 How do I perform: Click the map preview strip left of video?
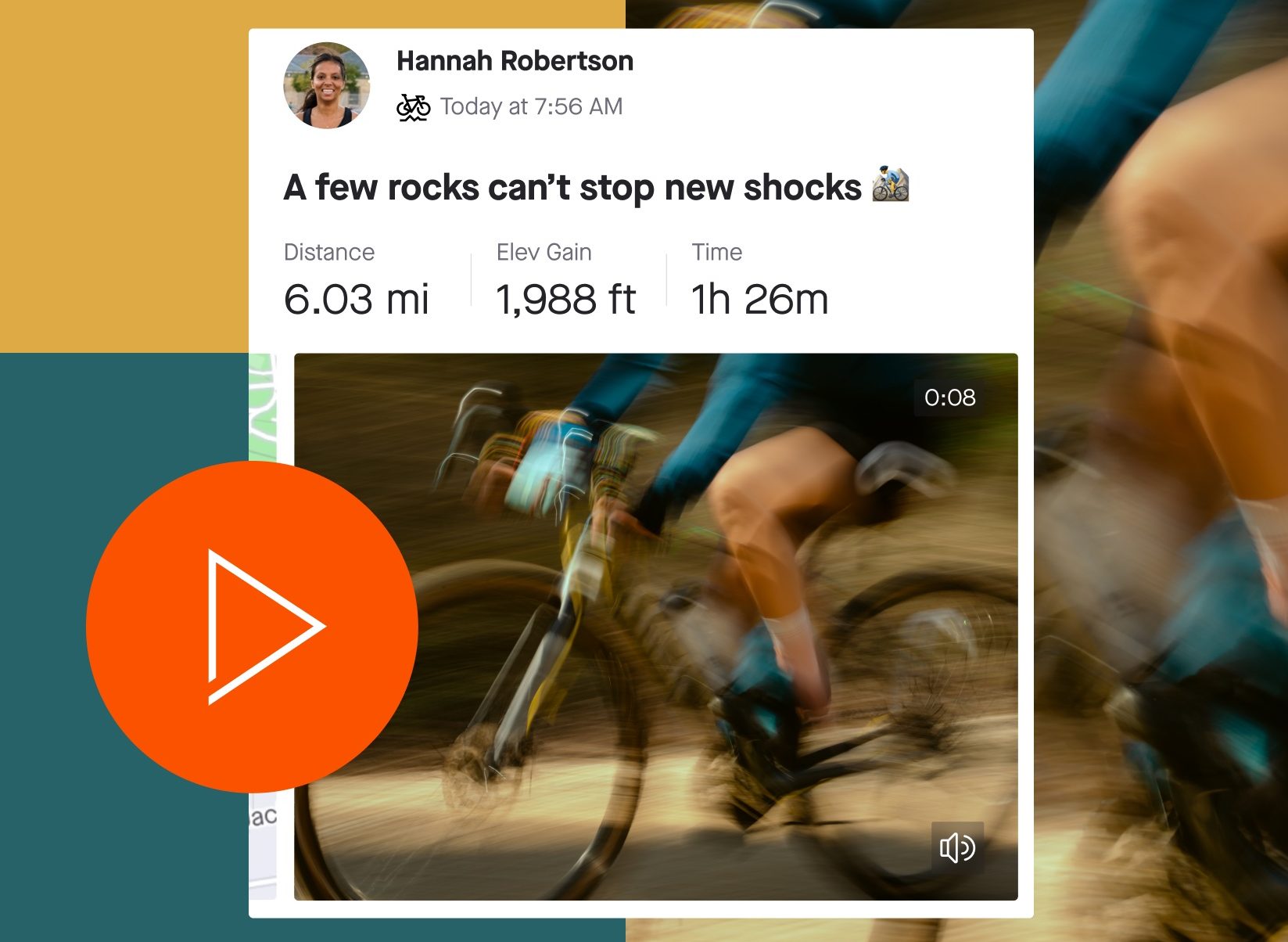point(263,627)
